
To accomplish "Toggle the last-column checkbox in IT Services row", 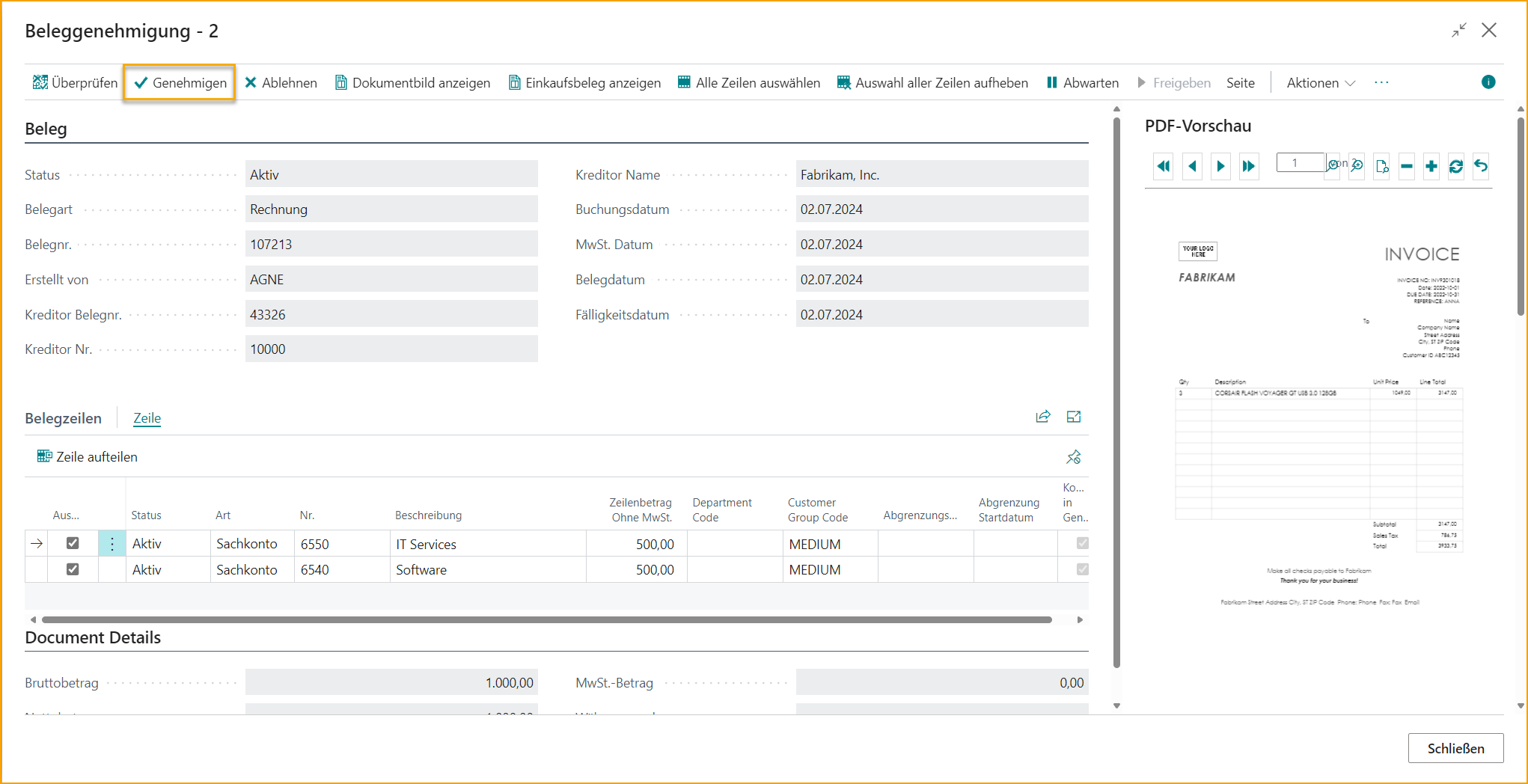I will click(x=1082, y=543).
